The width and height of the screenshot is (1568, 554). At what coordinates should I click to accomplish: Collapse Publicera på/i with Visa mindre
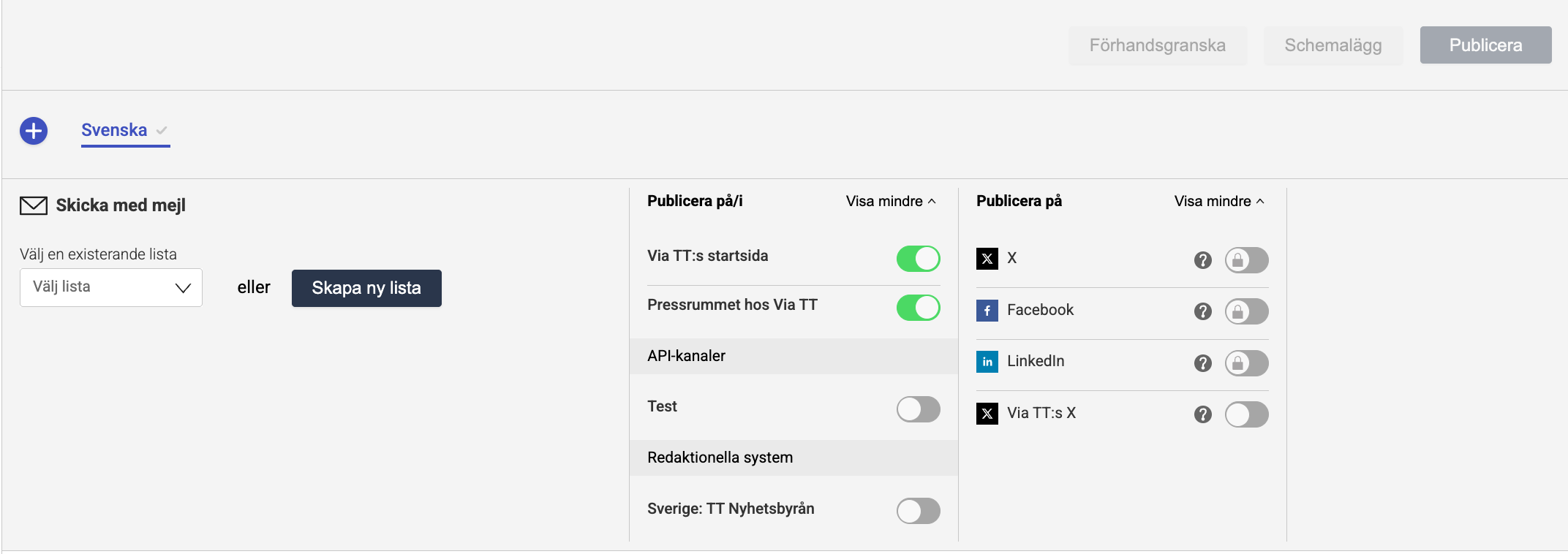tap(891, 201)
